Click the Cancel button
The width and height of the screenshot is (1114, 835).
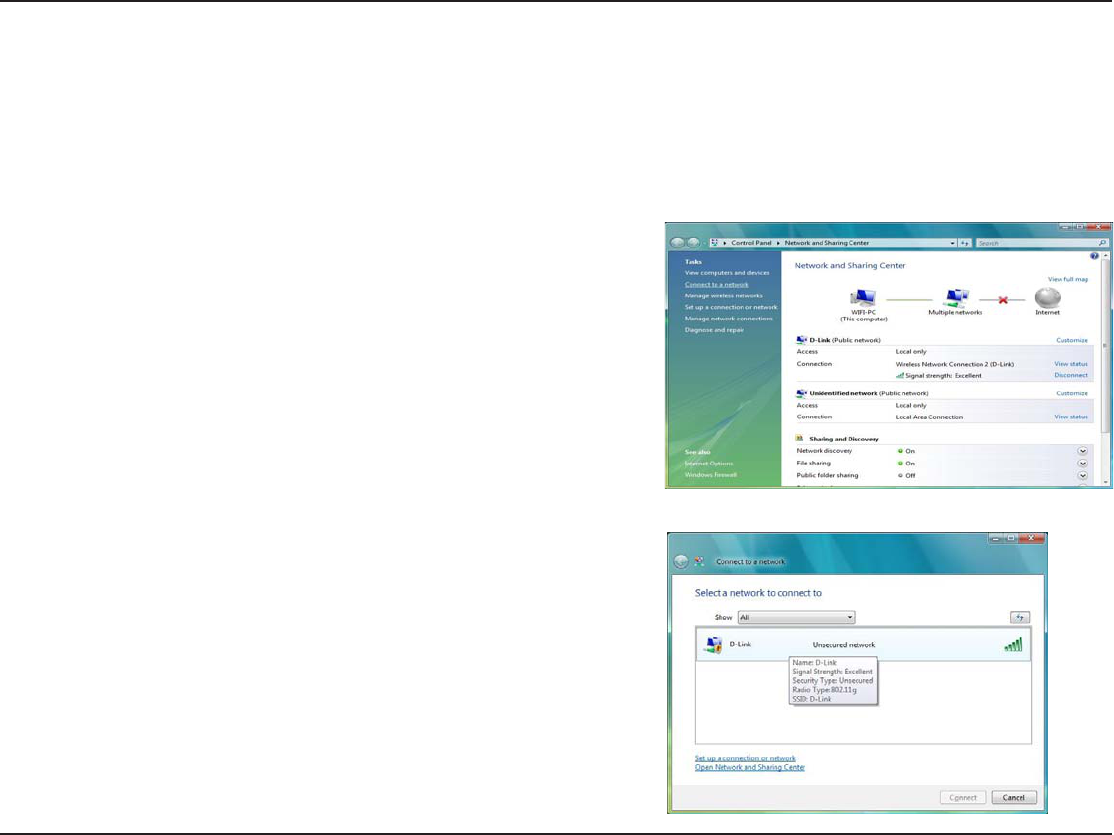(x=1014, y=797)
